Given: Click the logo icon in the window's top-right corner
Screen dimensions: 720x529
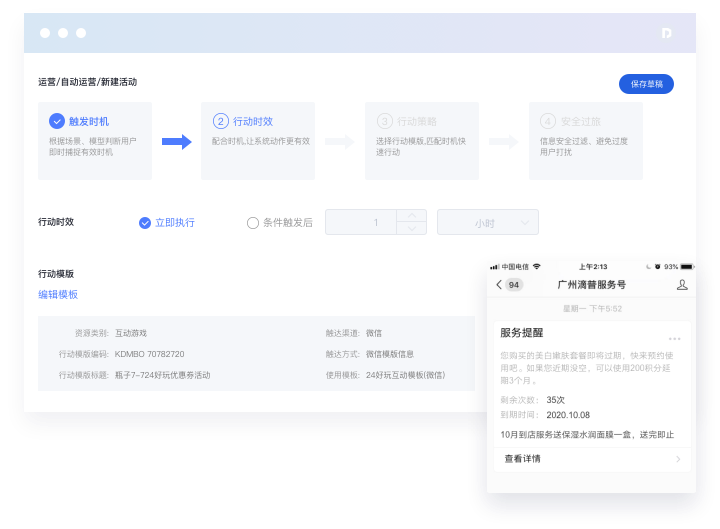Looking at the screenshot, I should coord(666,33).
